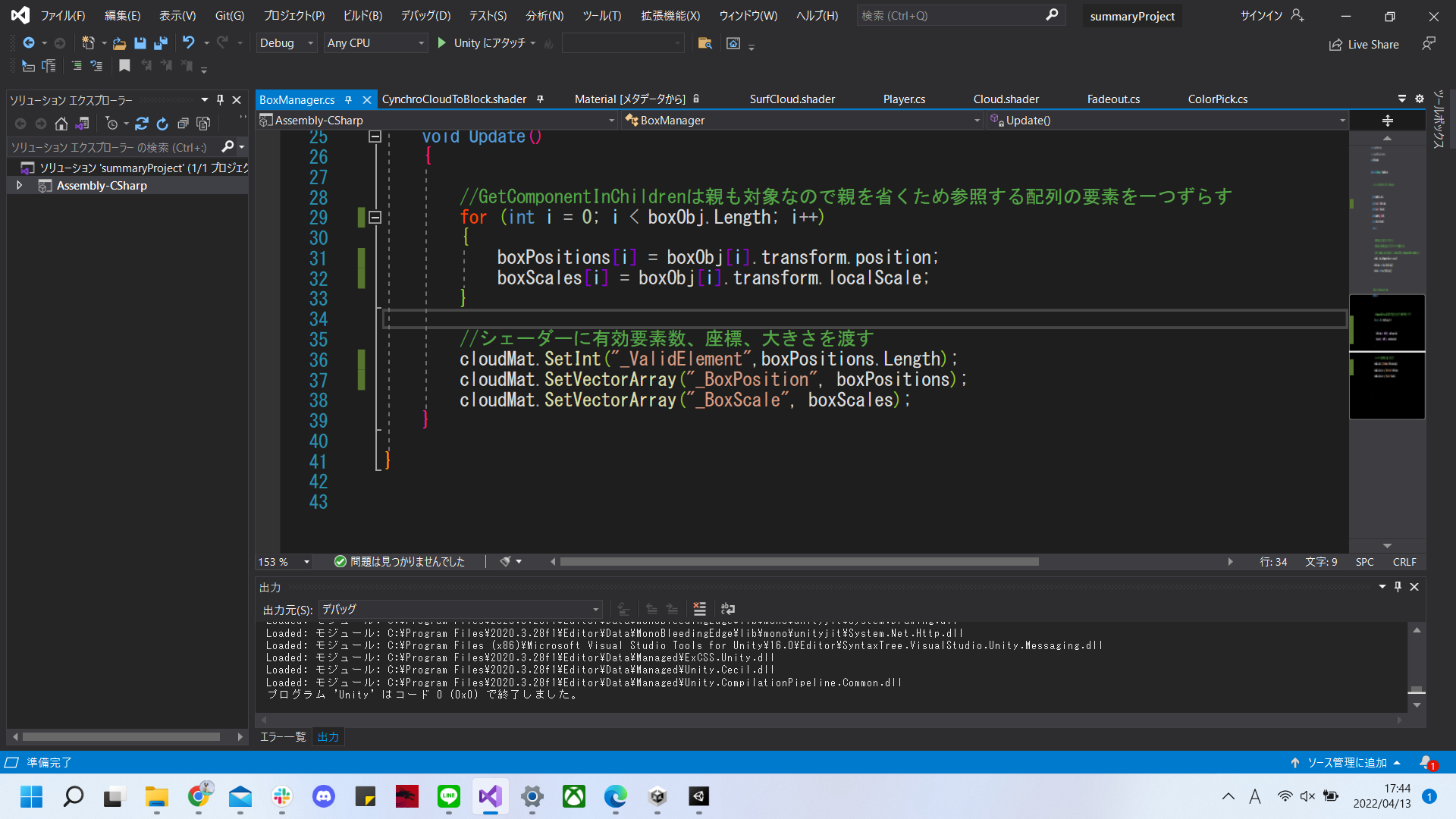Toggle word wrap in the Output window
The width and height of the screenshot is (1456, 819).
pos(728,609)
